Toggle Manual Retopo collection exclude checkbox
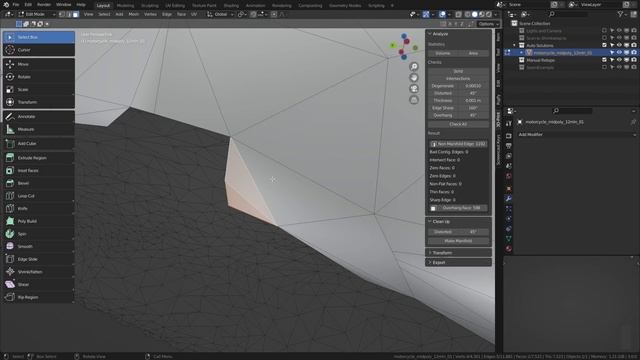This screenshot has width=640, height=360. (x=604, y=60)
